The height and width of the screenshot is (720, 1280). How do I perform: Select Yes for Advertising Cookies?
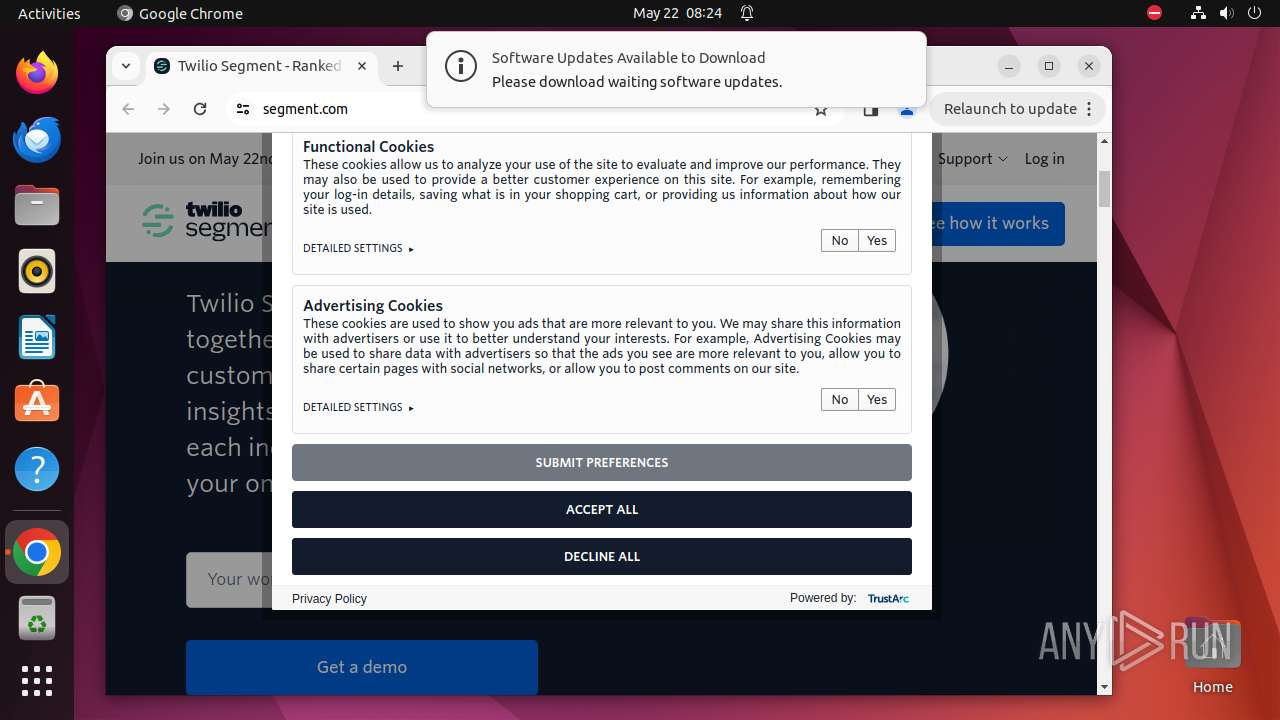tap(877, 399)
